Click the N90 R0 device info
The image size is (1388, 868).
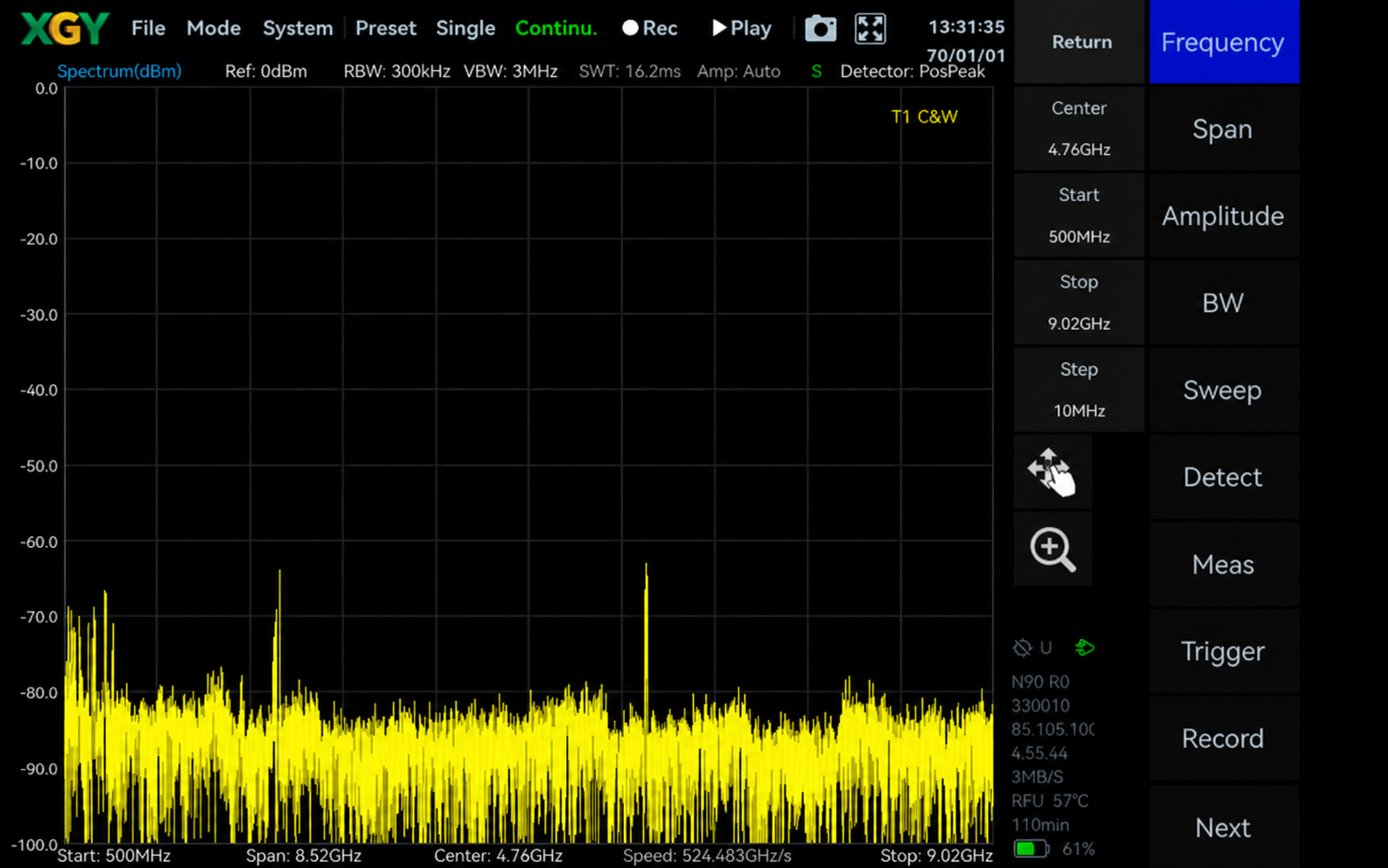tap(1041, 682)
